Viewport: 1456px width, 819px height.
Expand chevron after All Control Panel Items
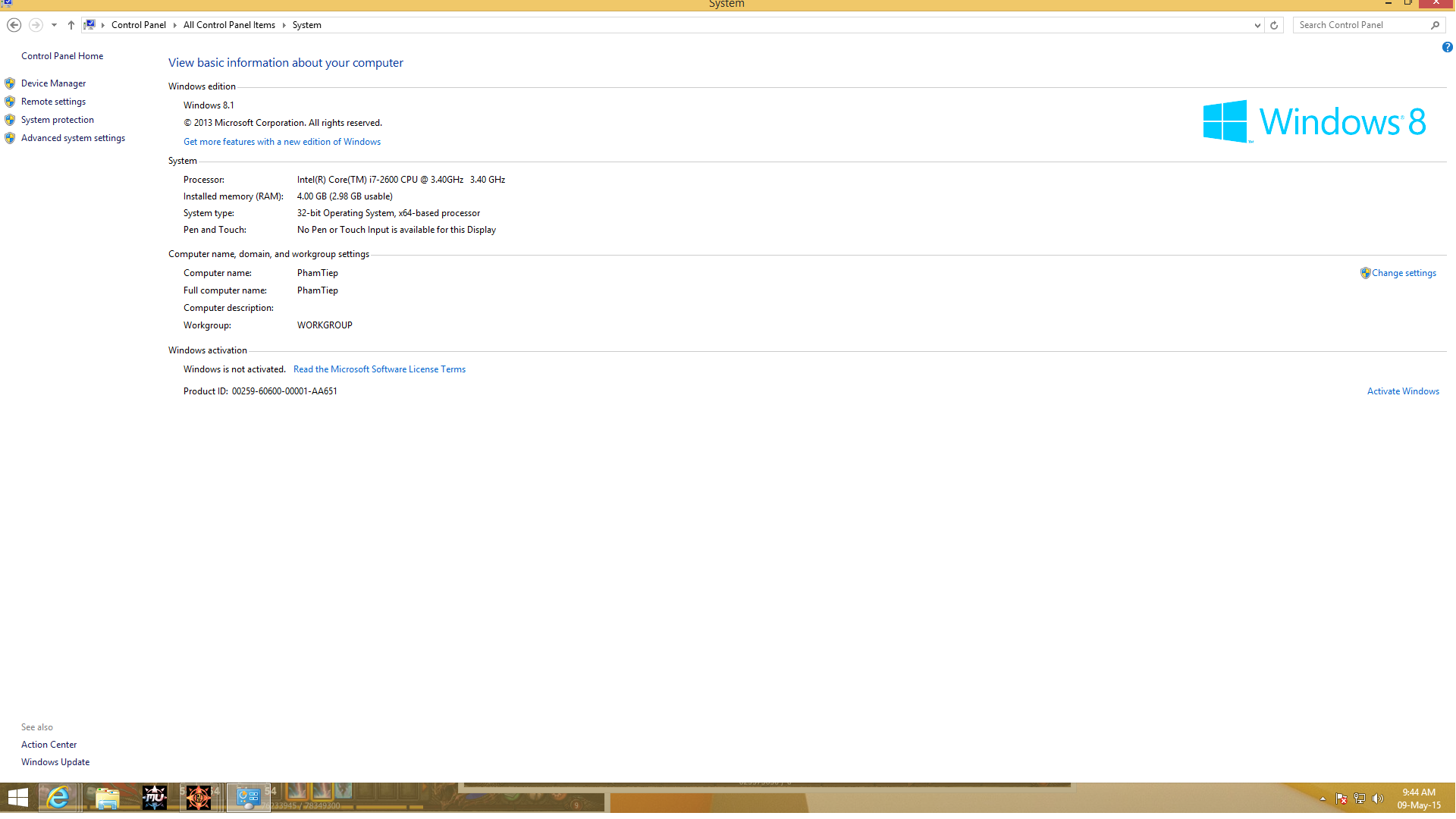[x=284, y=25]
